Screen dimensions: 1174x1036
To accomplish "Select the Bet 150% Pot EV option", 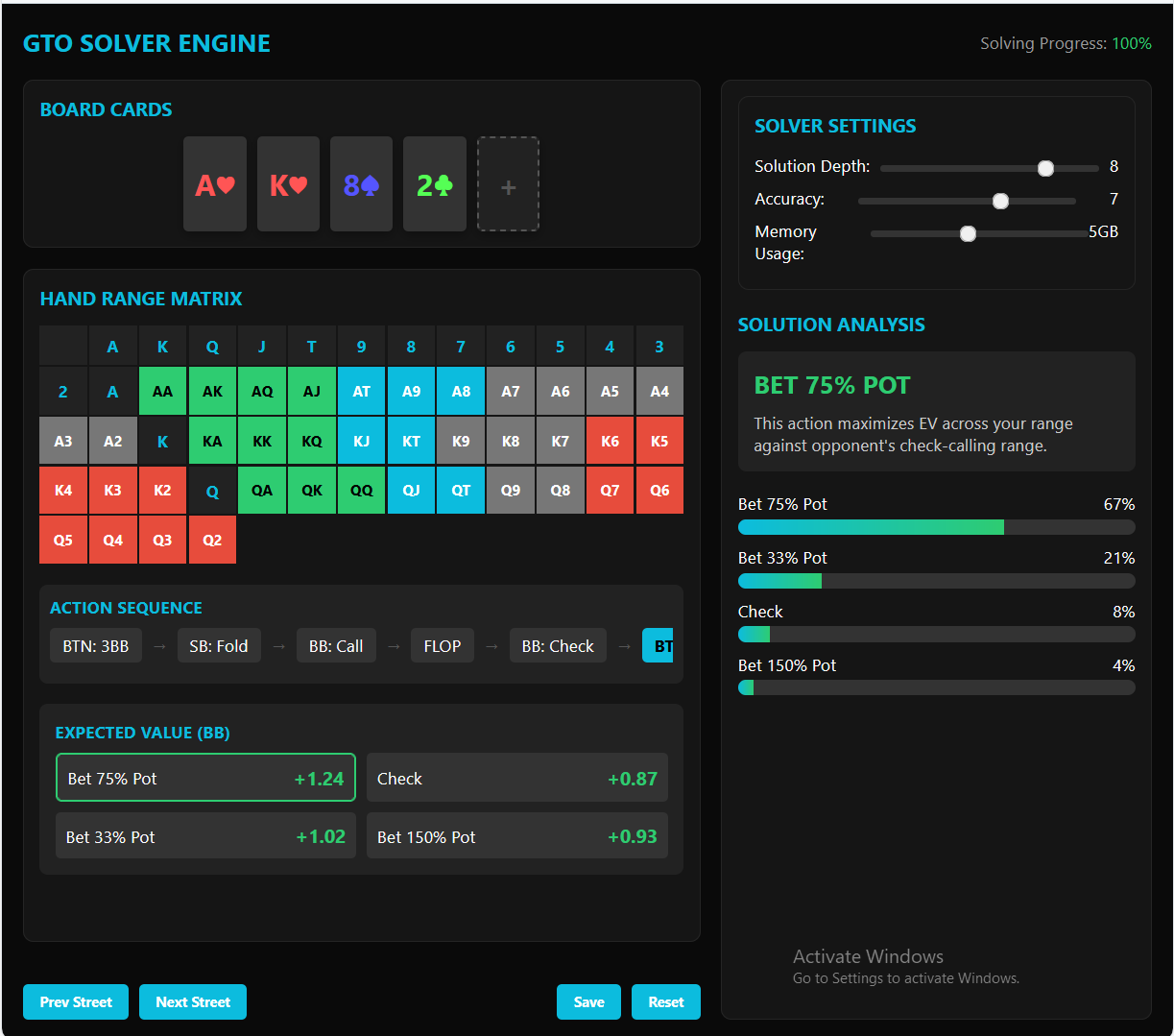I will tap(517, 836).
